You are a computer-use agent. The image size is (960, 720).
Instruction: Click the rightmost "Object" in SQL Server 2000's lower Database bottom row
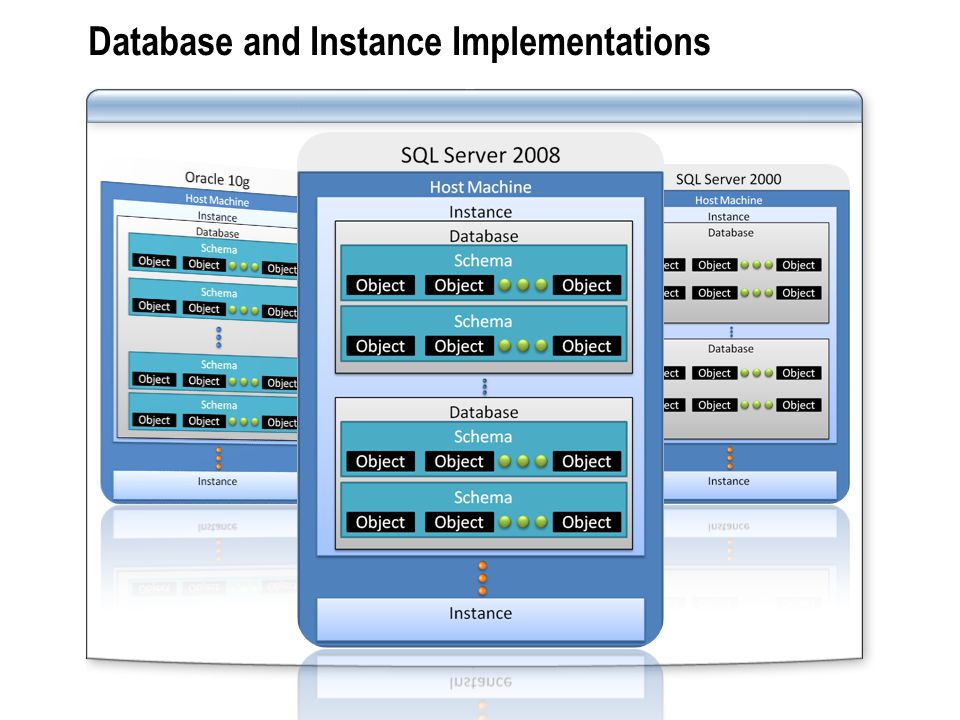pos(798,405)
